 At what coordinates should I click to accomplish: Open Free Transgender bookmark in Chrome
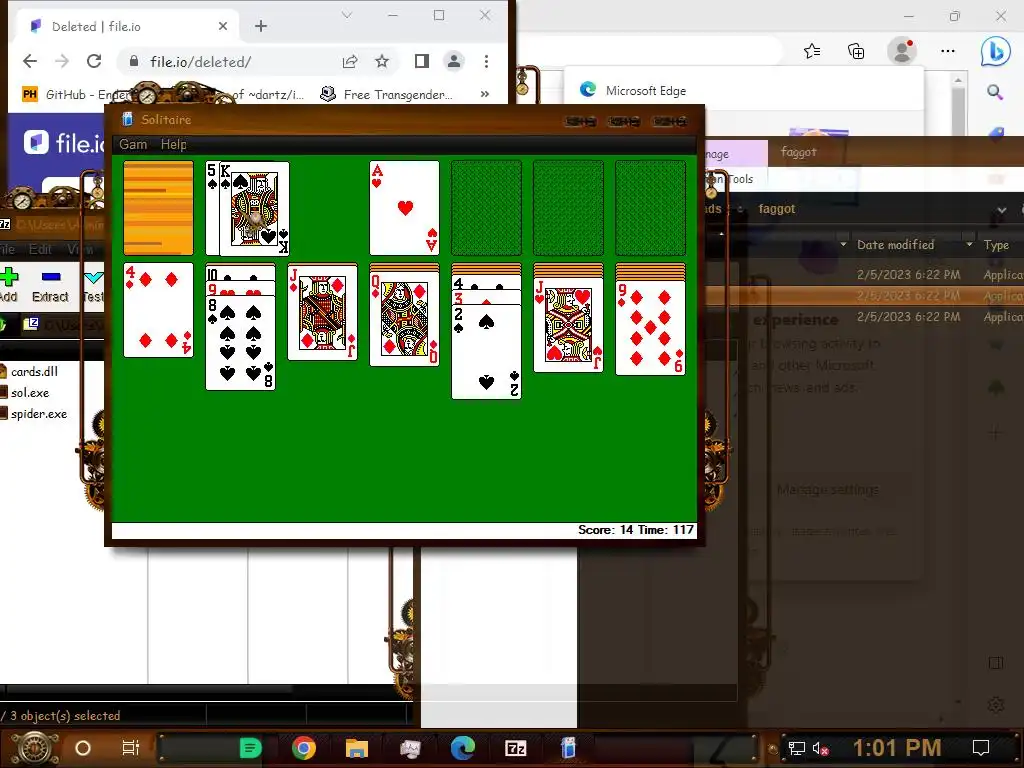(x=386, y=95)
